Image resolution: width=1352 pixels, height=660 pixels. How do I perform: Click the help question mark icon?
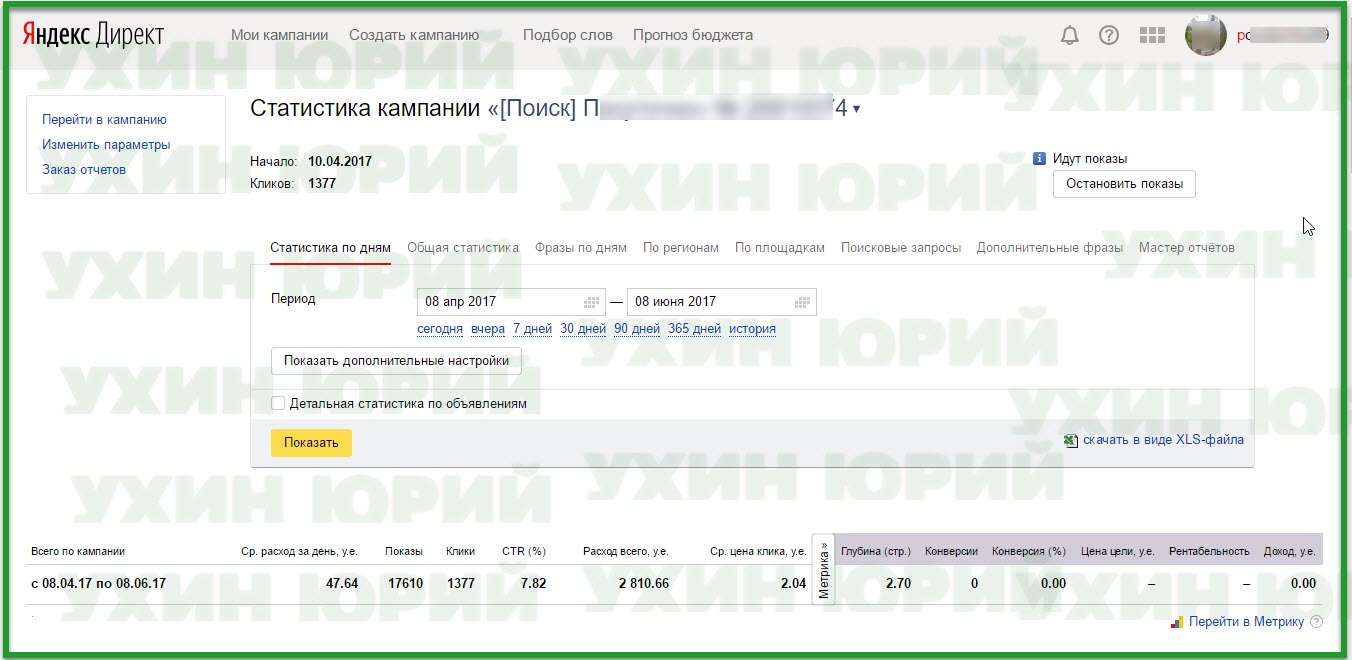1108,34
